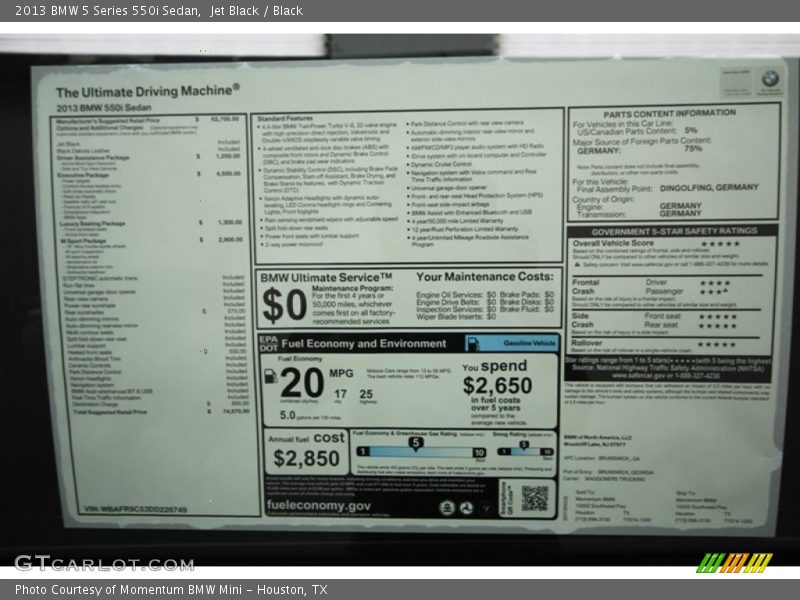Click the 'Overall Vehicle Score' rating row
The image size is (800, 600).
click(656, 243)
